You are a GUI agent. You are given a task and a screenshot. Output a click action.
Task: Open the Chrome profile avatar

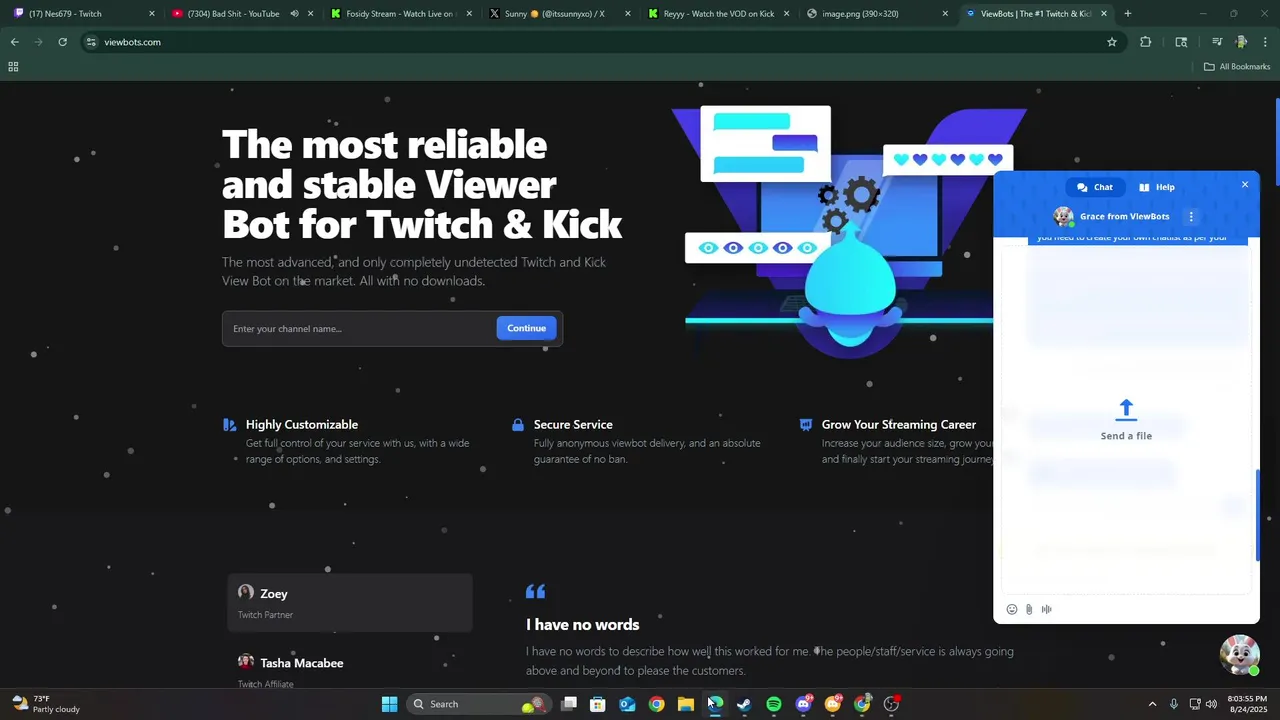pyautogui.click(x=1241, y=42)
